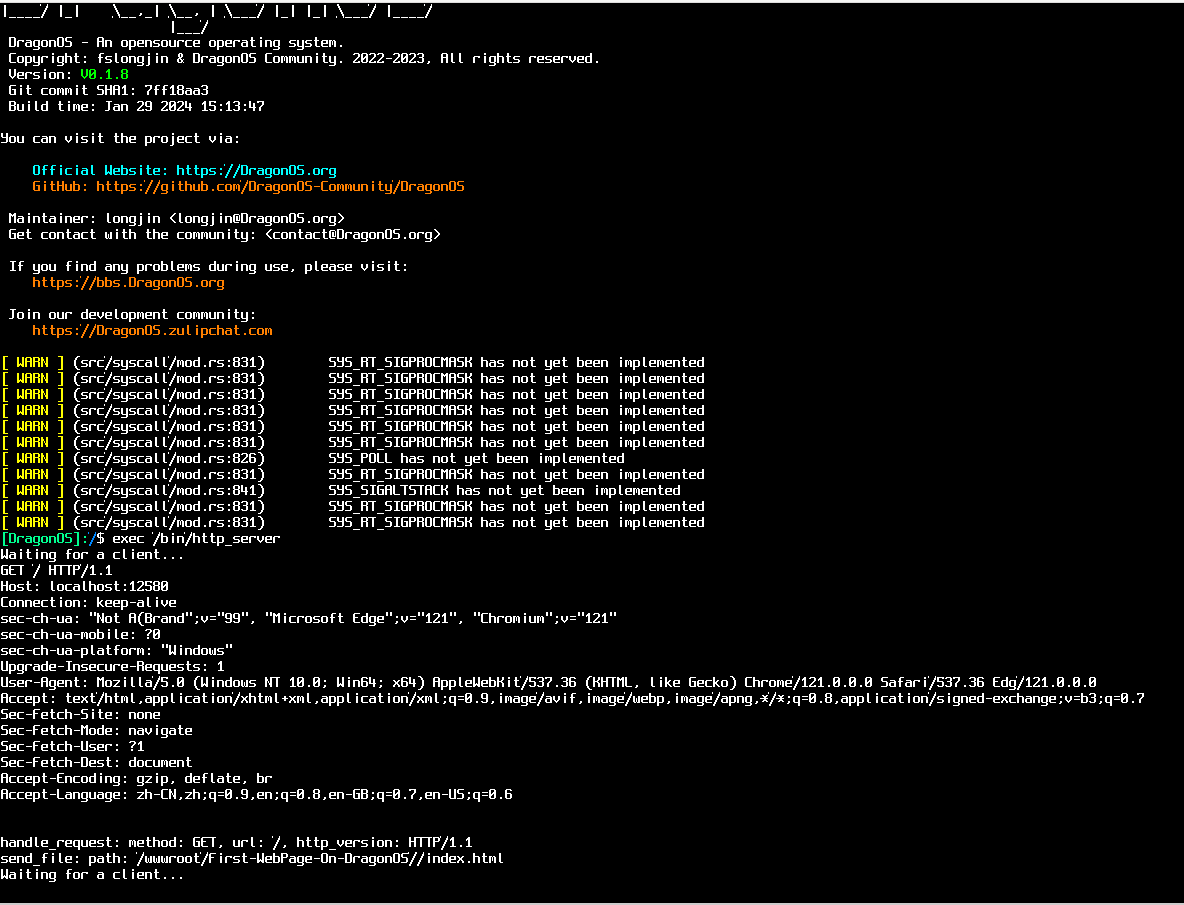Click the SYS_SIGALTSTACK warning message
This screenshot has height=905, width=1184.
pos(504,491)
